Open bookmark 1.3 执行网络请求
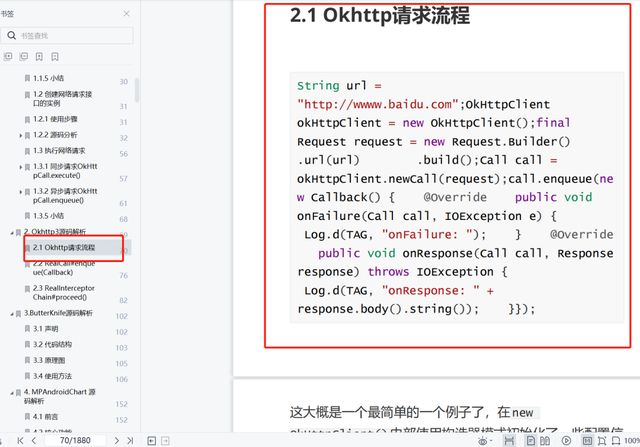 point(59,151)
